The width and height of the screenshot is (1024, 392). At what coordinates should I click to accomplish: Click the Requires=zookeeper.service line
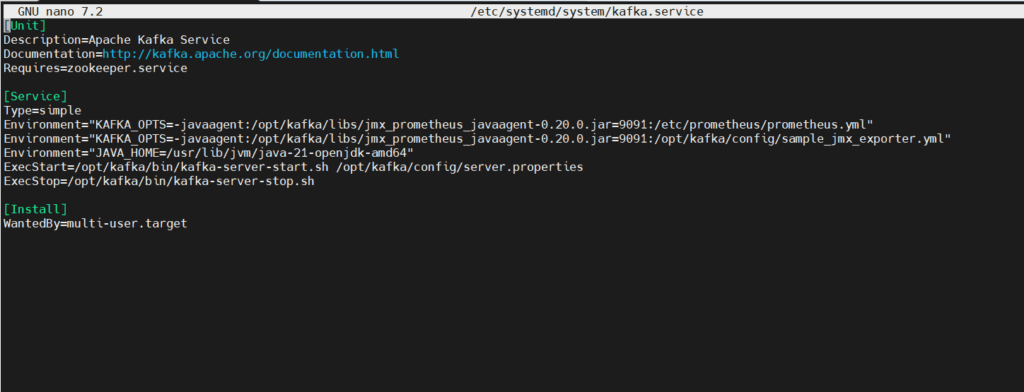[x=95, y=68]
